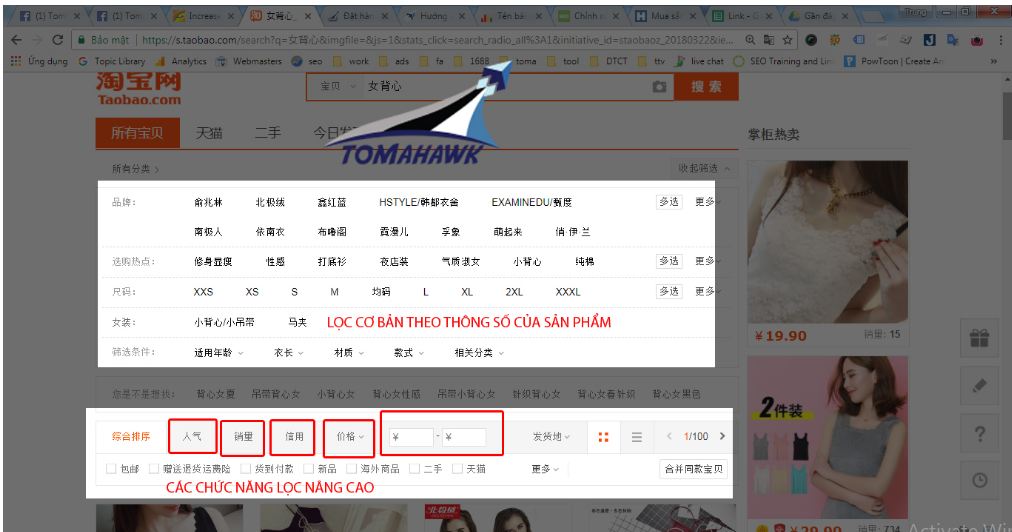Bookmark this page with the star icon

(x=787, y=40)
